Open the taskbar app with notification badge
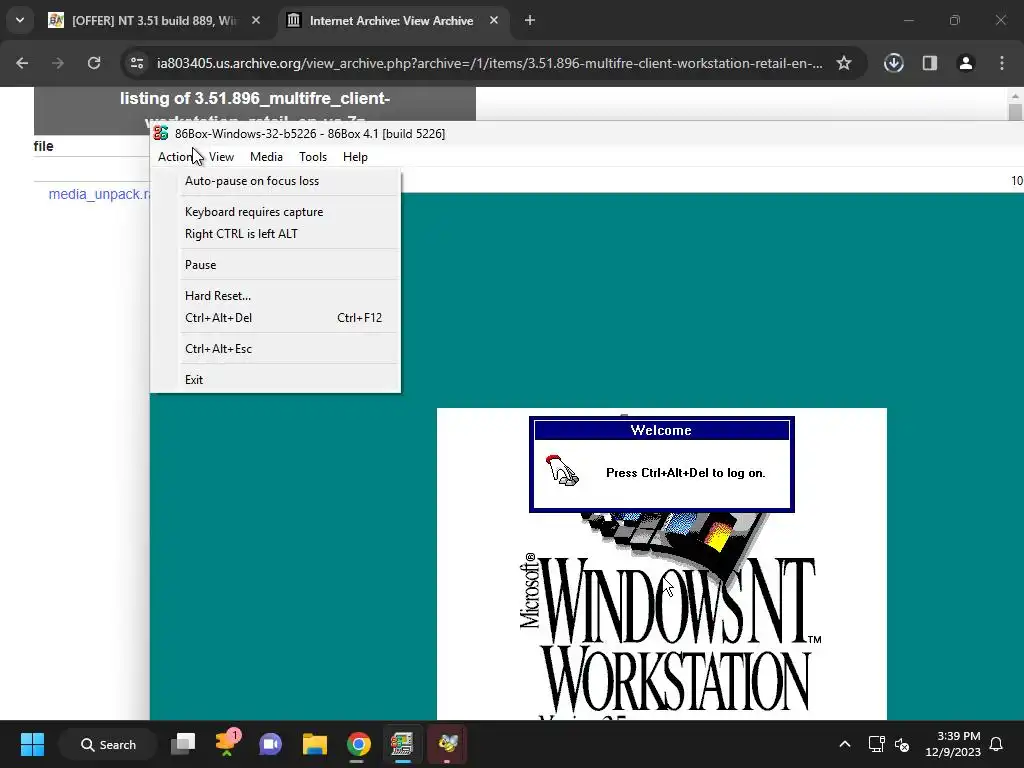1024x768 pixels. coord(227,744)
